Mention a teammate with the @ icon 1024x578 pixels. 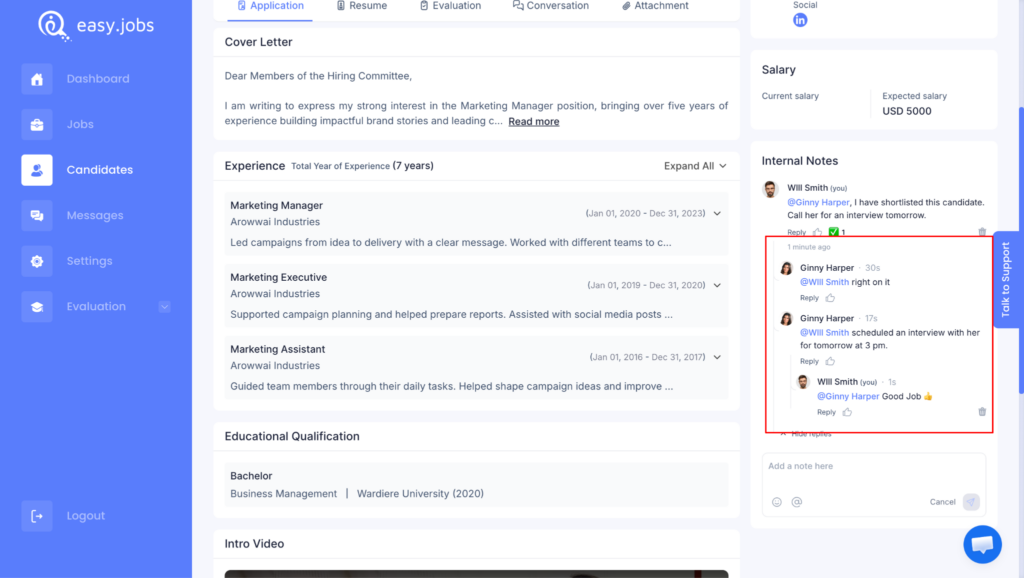tap(797, 502)
